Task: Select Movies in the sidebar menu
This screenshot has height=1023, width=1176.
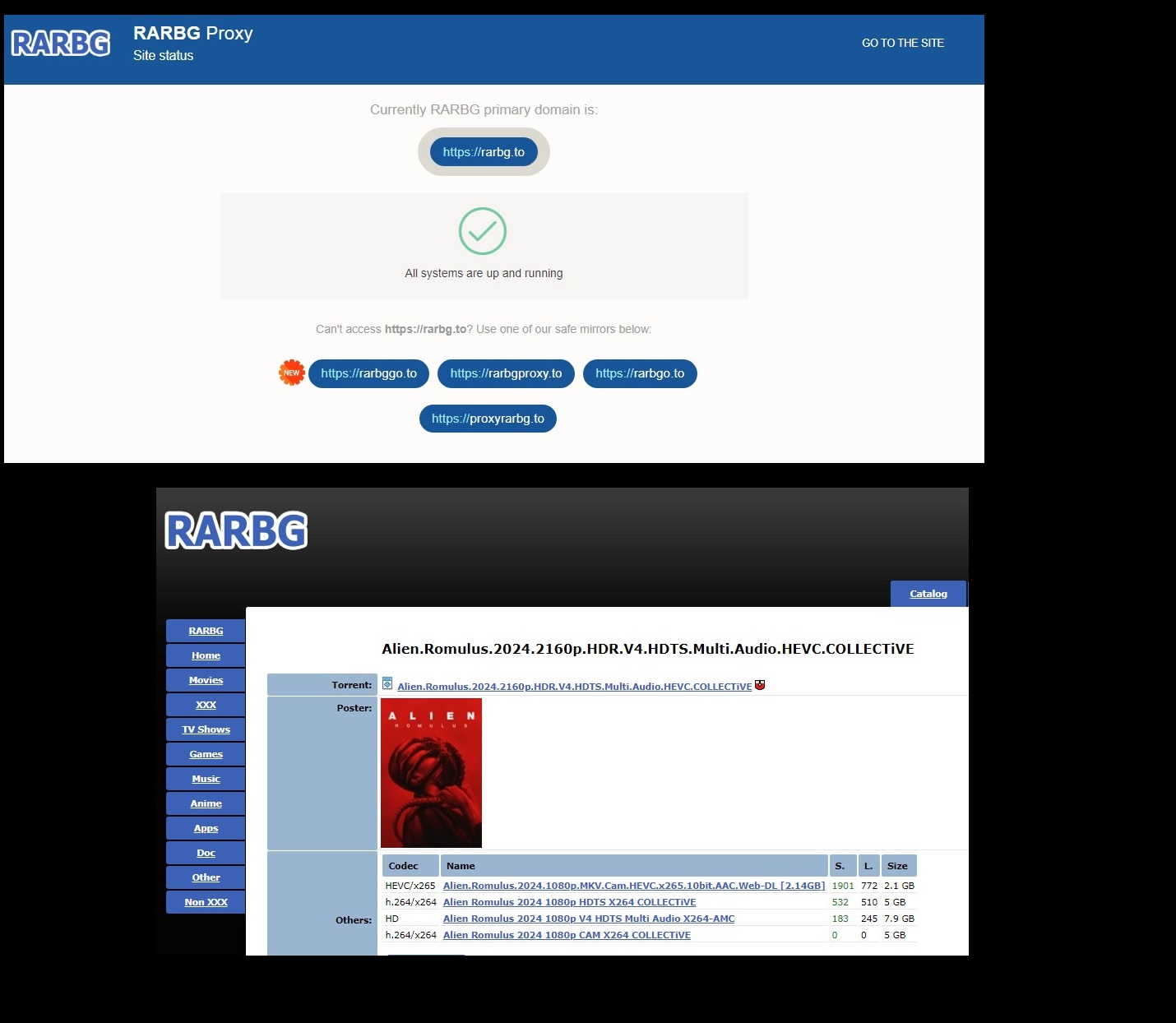Action: [x=206, y=680]
